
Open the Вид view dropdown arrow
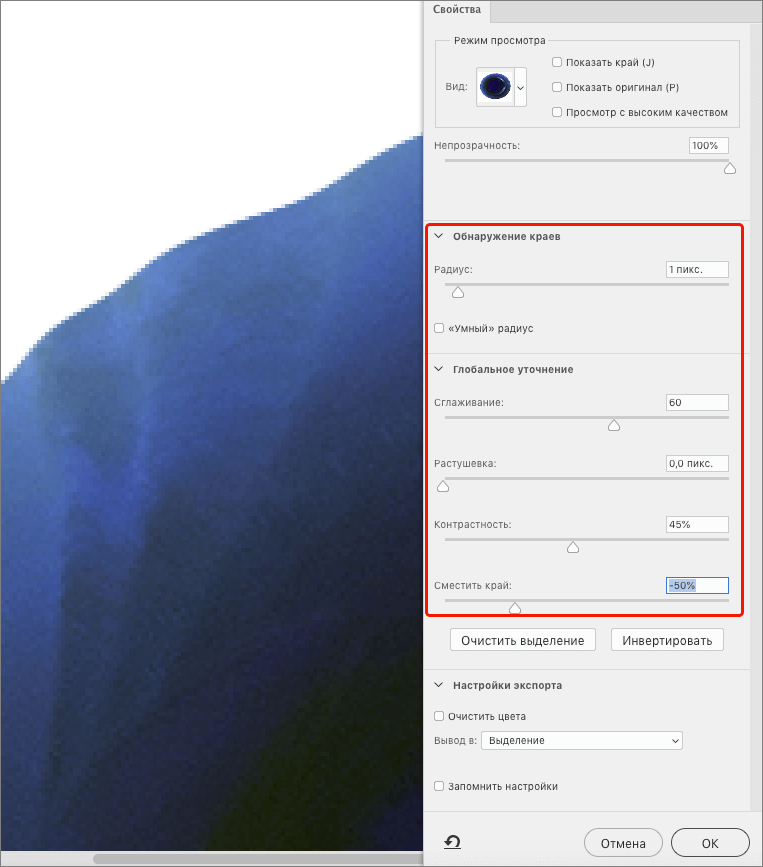click(x=520, y=87)
